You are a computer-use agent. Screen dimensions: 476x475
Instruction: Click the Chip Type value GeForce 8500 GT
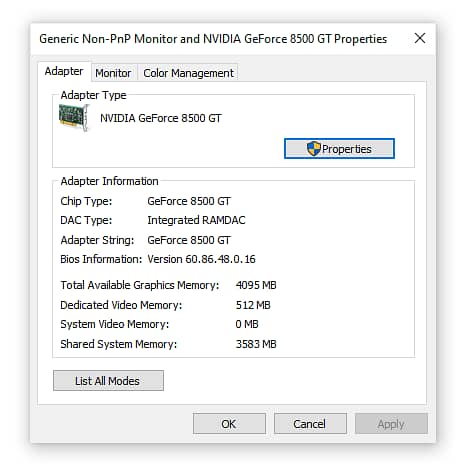point(189,201)
